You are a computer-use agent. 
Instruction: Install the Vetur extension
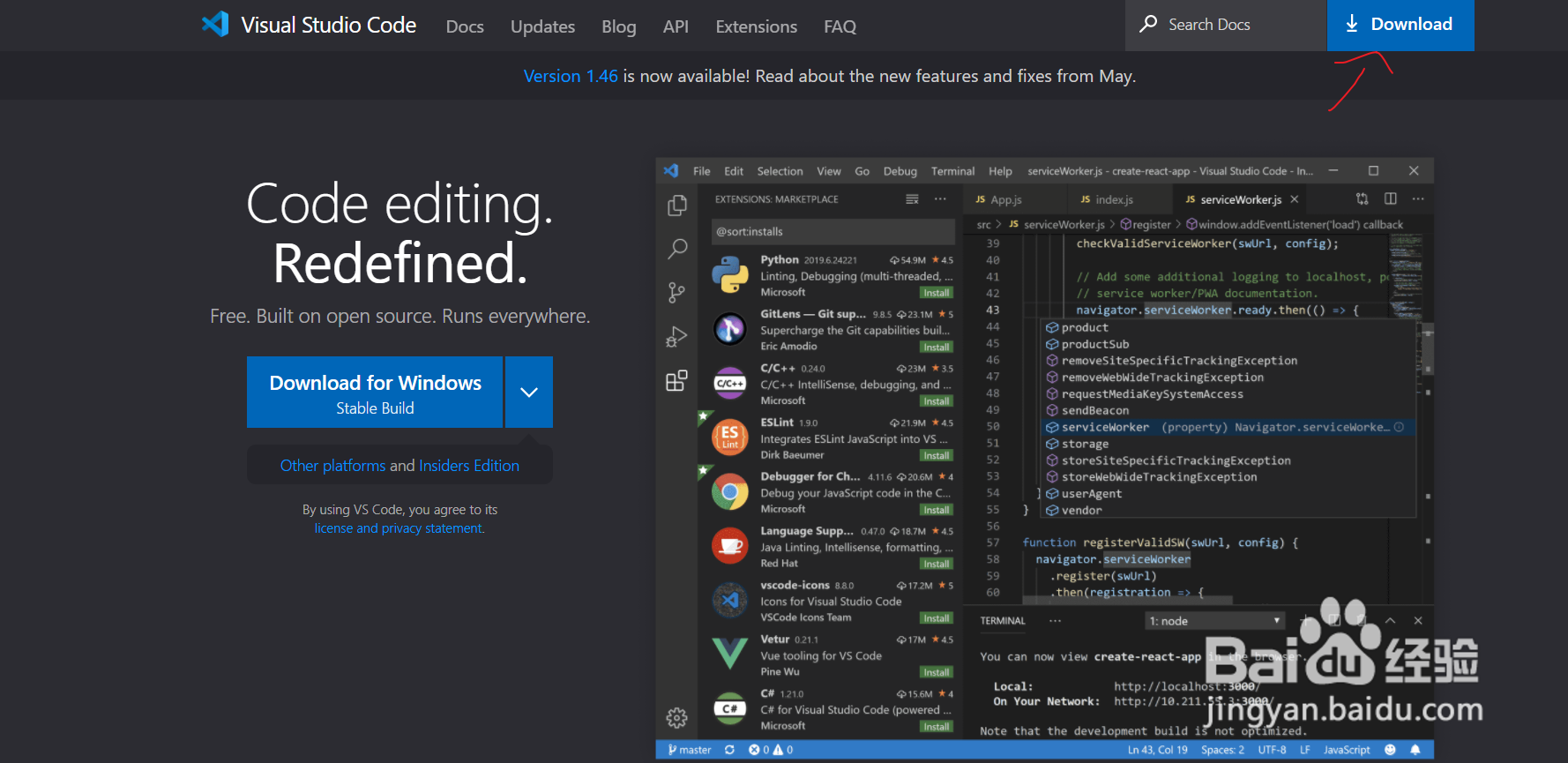coord(936,673)
